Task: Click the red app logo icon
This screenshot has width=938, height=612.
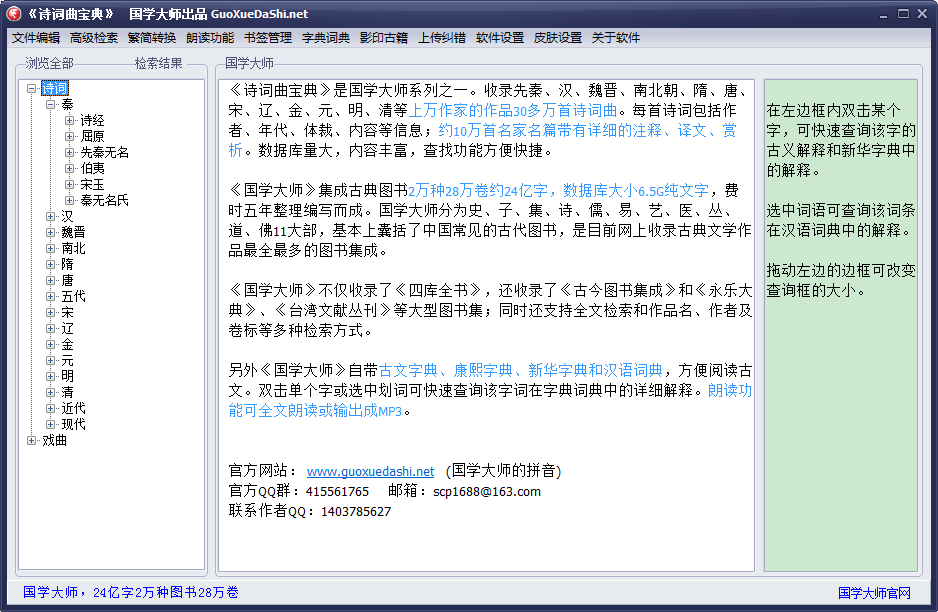Action: [14, 13]
